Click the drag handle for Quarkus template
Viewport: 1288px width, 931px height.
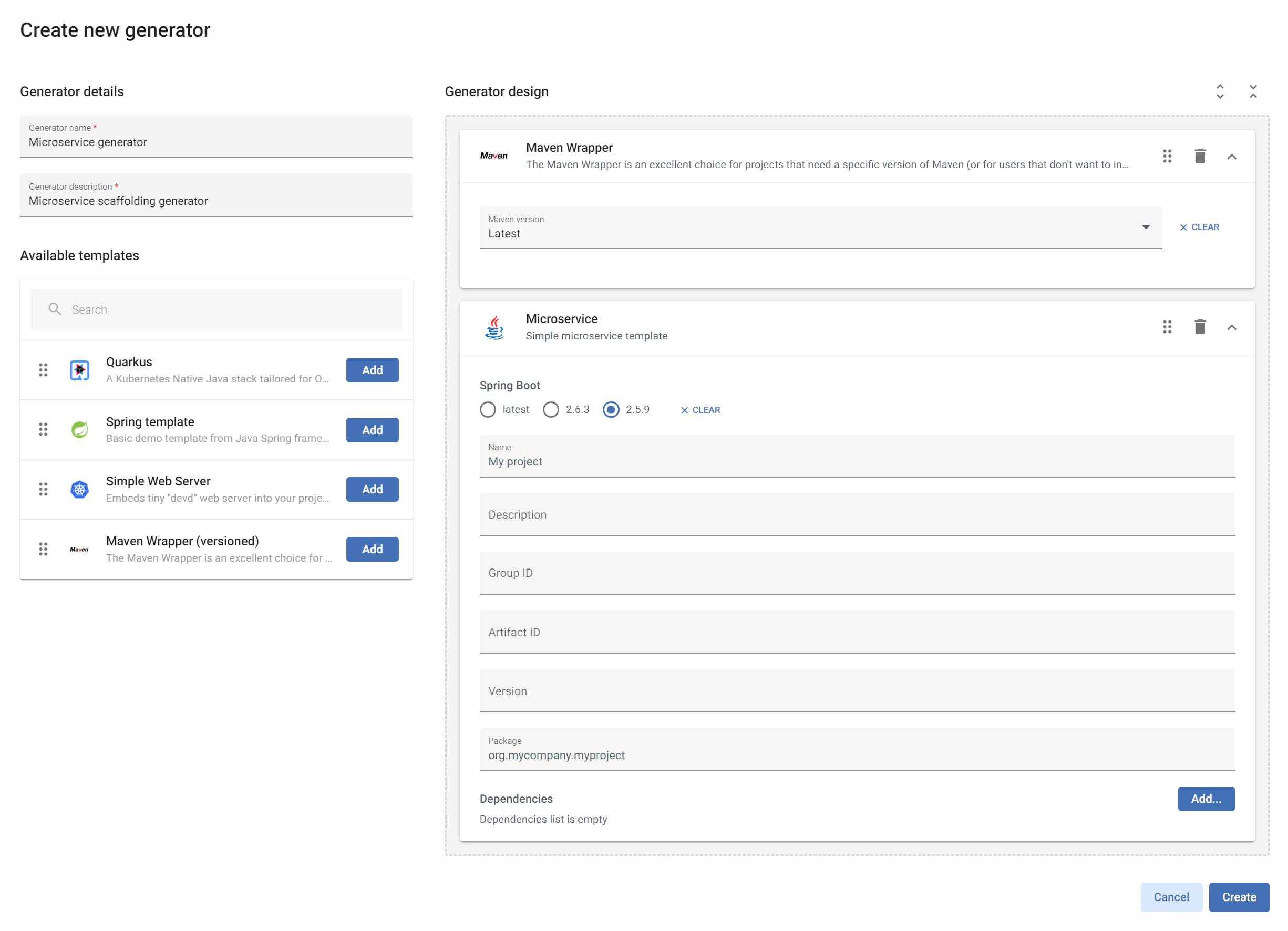pos(43,370)
